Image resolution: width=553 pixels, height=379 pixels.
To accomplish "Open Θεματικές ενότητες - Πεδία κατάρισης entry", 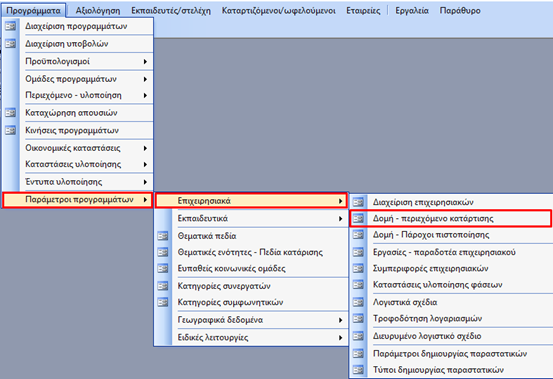I will coord(251,252).
